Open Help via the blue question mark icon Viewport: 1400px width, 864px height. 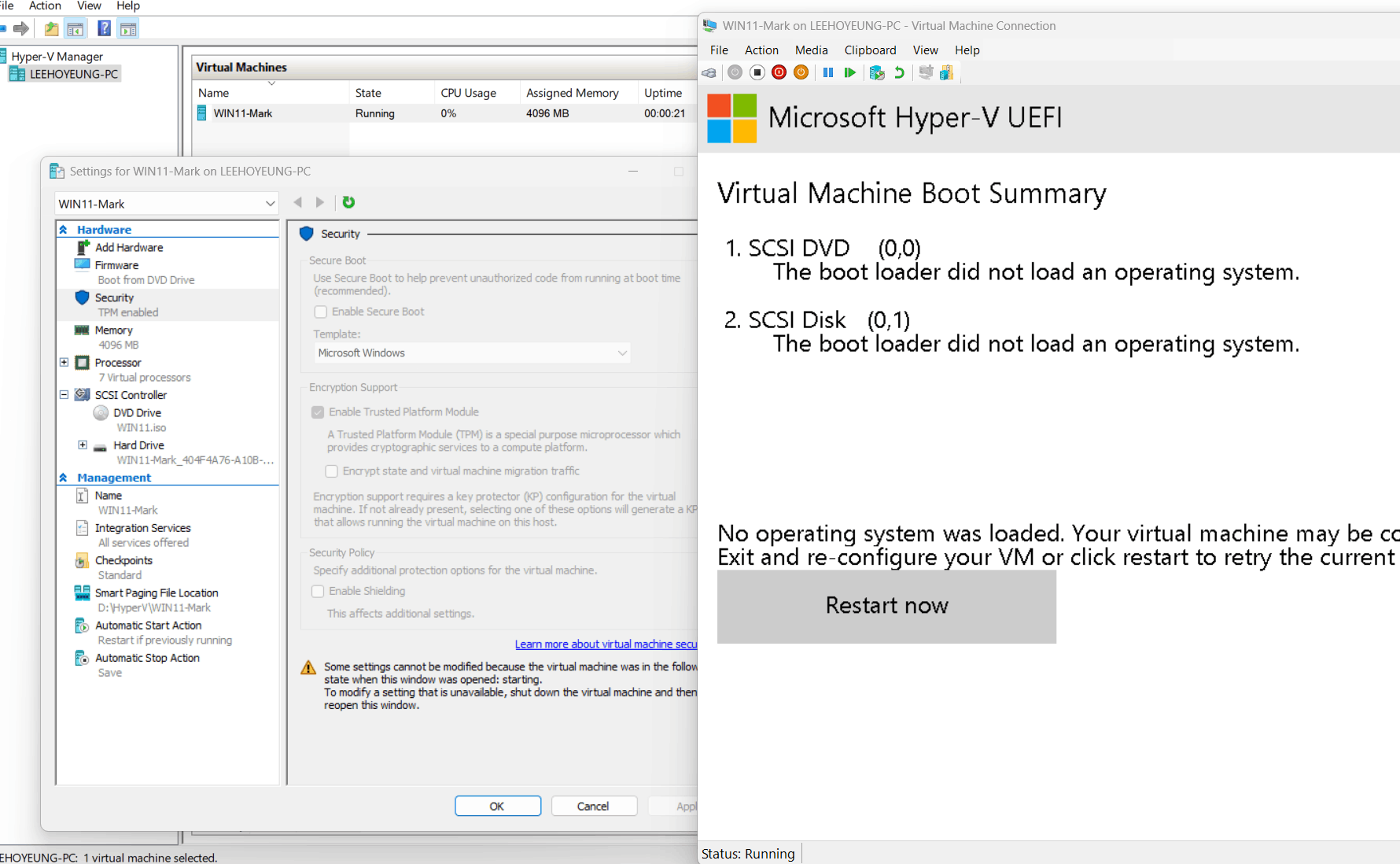104,29
